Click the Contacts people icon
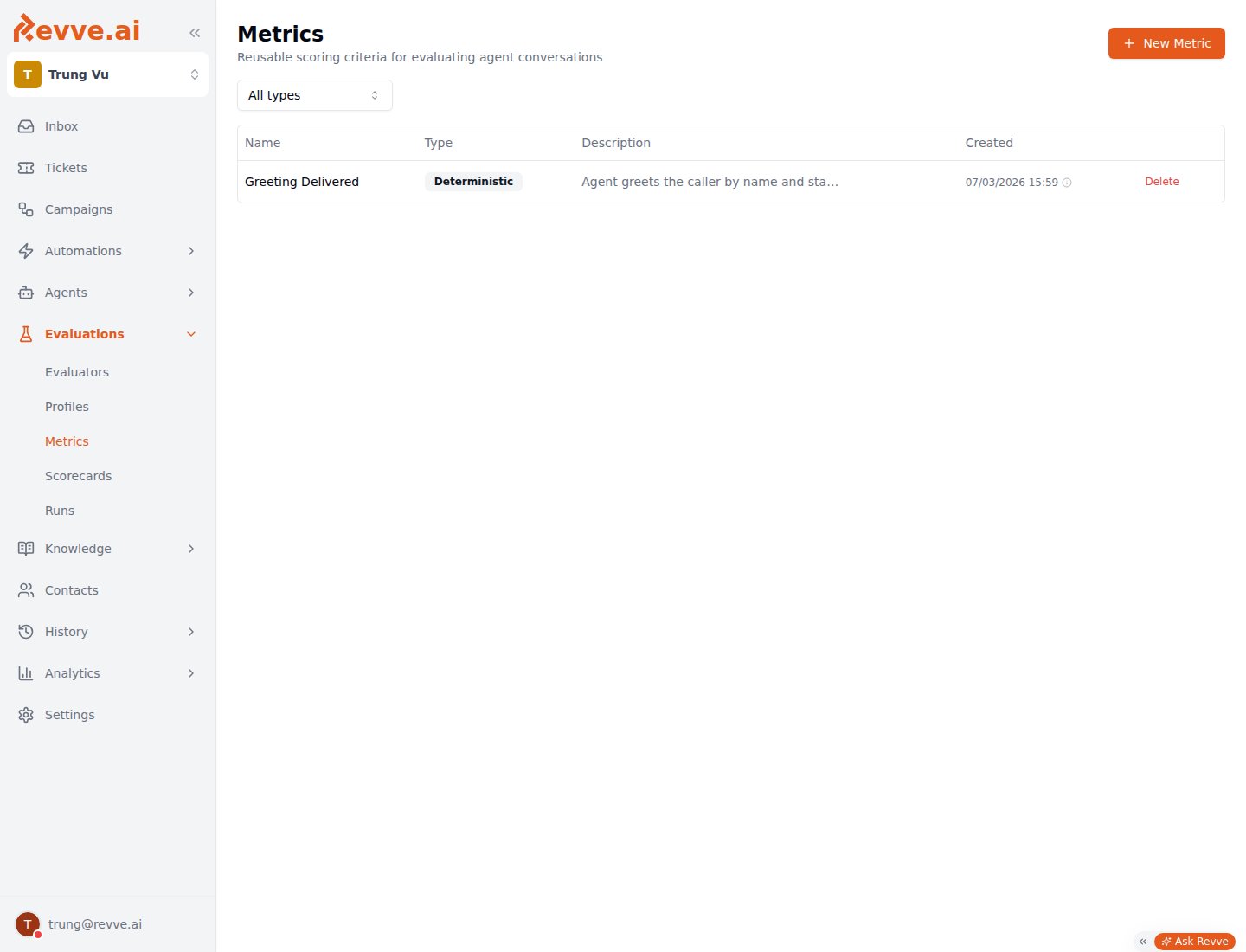The height and width of the screenshot is (952, 1246). tap(26, 590)
